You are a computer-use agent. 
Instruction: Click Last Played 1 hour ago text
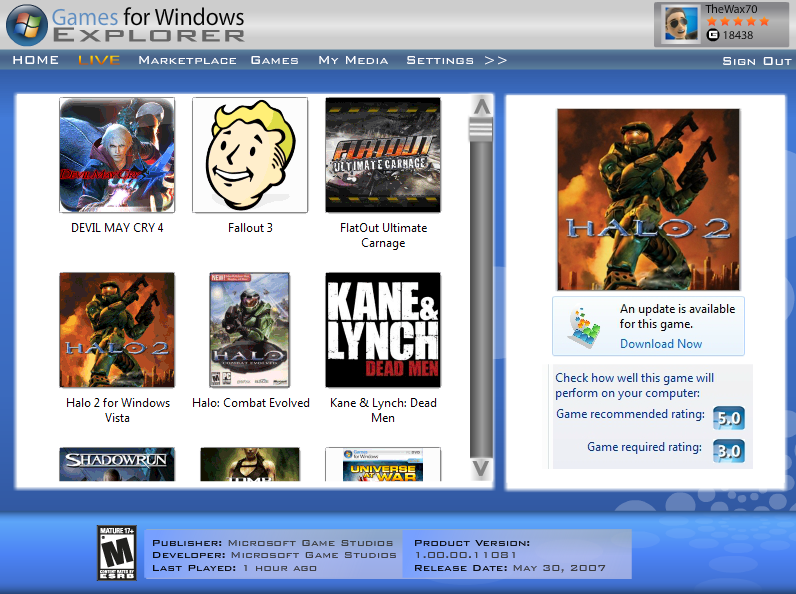tap(235, 568)
